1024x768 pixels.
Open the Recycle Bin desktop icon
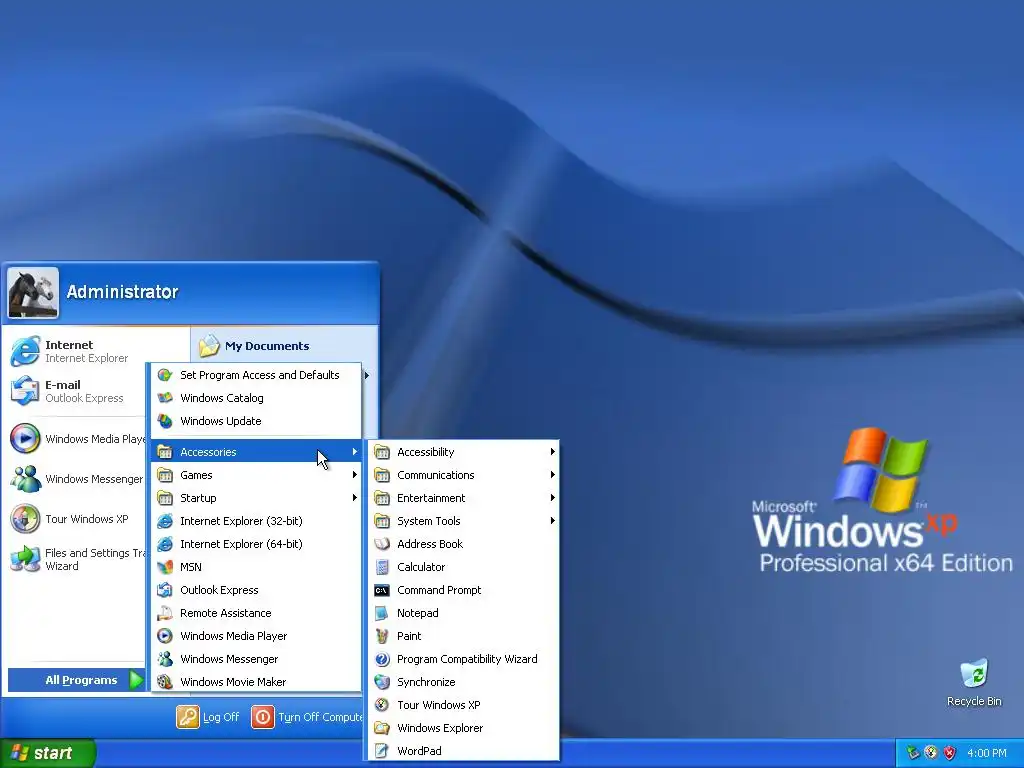click(x=974, y=683)
